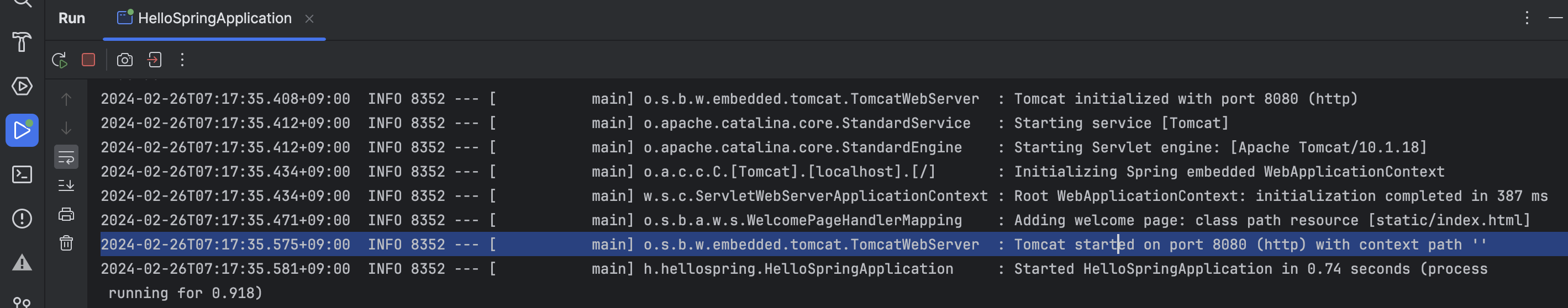This screenshot has width=1568, height=308.
Task: Click the exit/restore layout icon
Action: coord(155,60)
